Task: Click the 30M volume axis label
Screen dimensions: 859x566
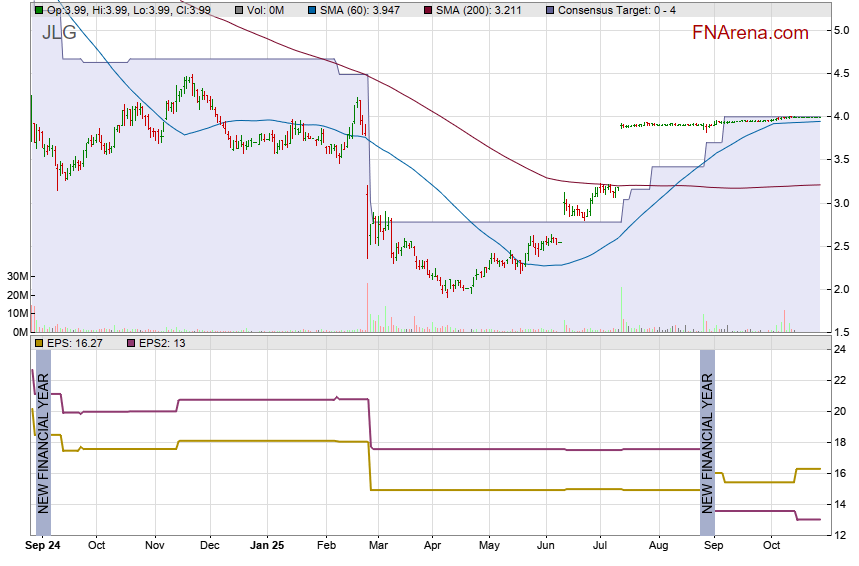Action: pyautogui.click(x=17, y=276)
